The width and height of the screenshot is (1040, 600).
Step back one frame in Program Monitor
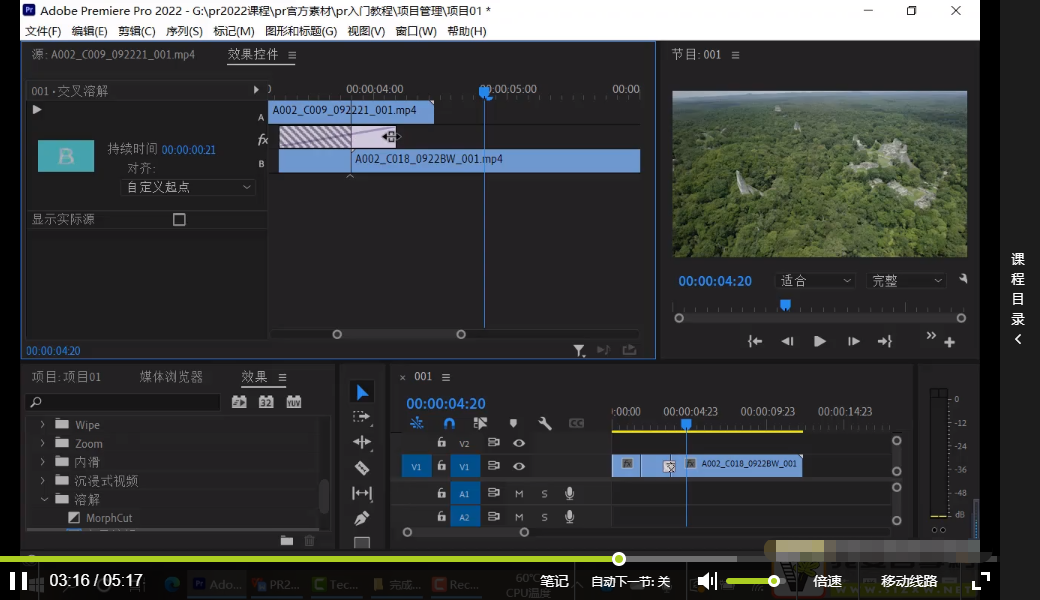(x=787, y=341)
